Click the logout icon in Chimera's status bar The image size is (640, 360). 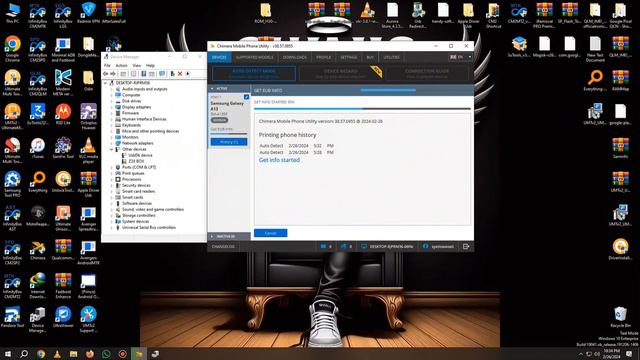coord(466,247)
